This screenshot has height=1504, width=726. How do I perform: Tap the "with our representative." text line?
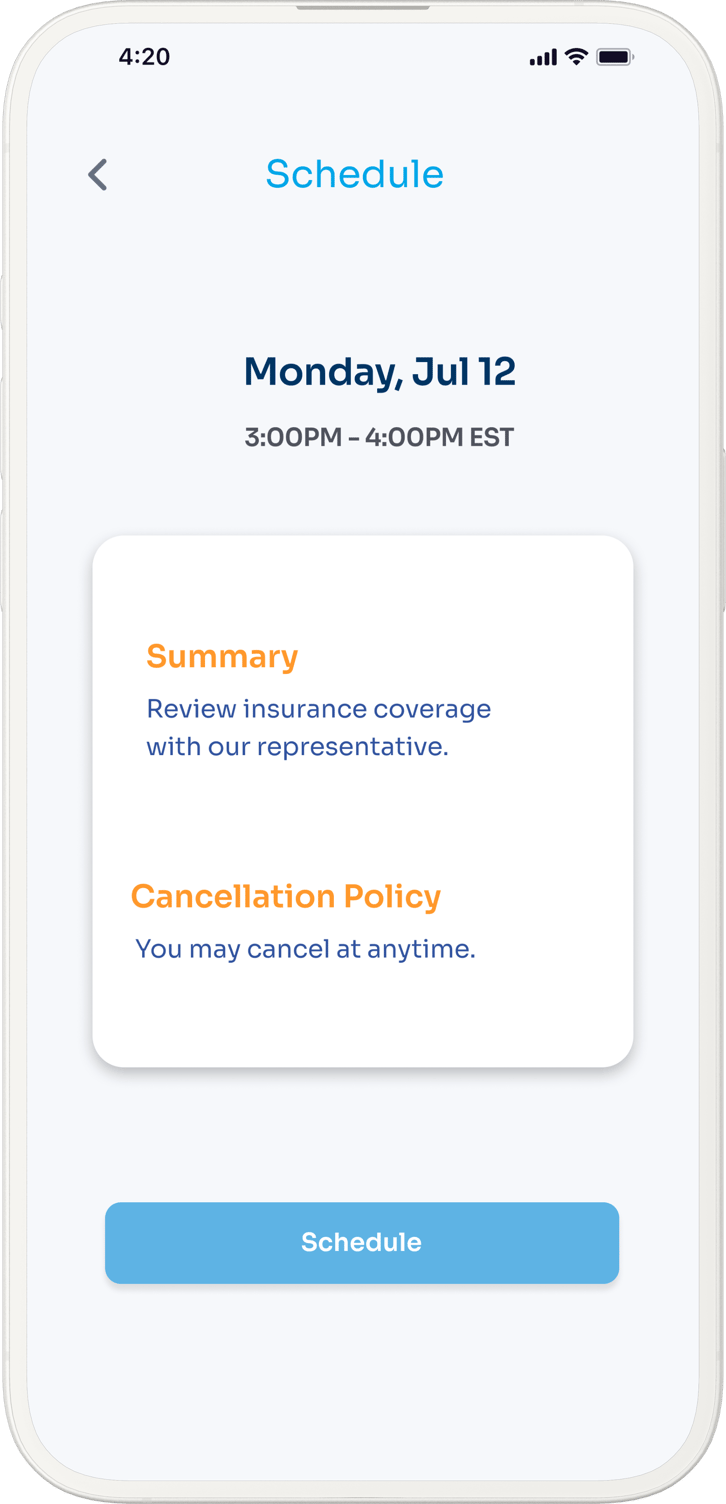(297, 747)
